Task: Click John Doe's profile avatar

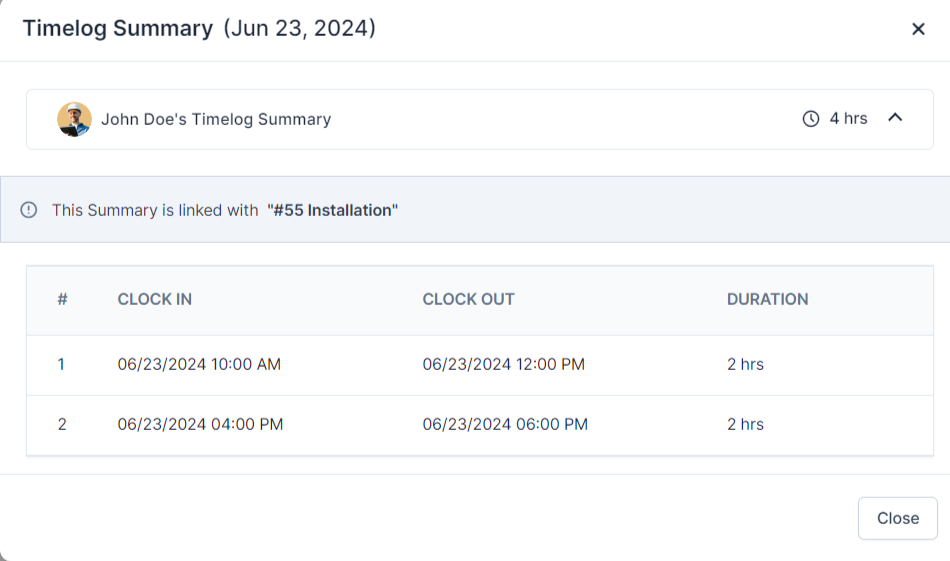Action: pyautogui.click(x=74, y=119)
